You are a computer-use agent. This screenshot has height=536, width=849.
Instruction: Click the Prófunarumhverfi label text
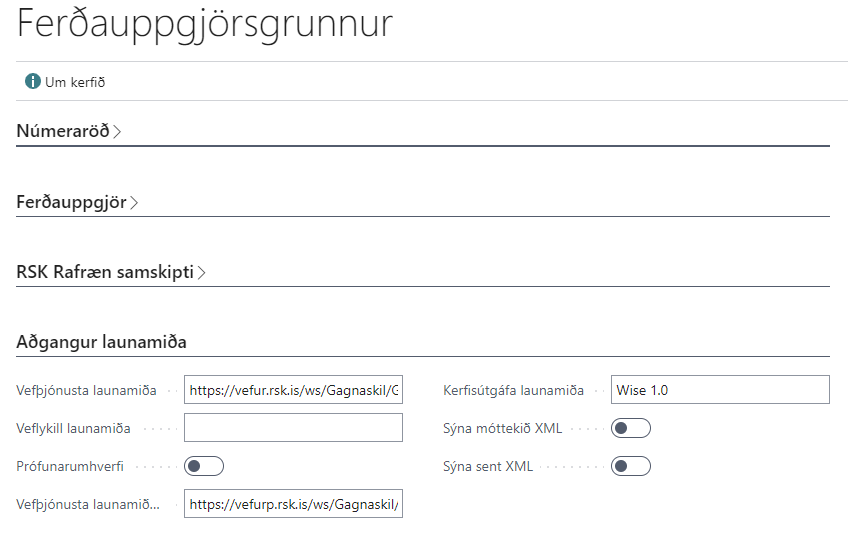point(72,466)
